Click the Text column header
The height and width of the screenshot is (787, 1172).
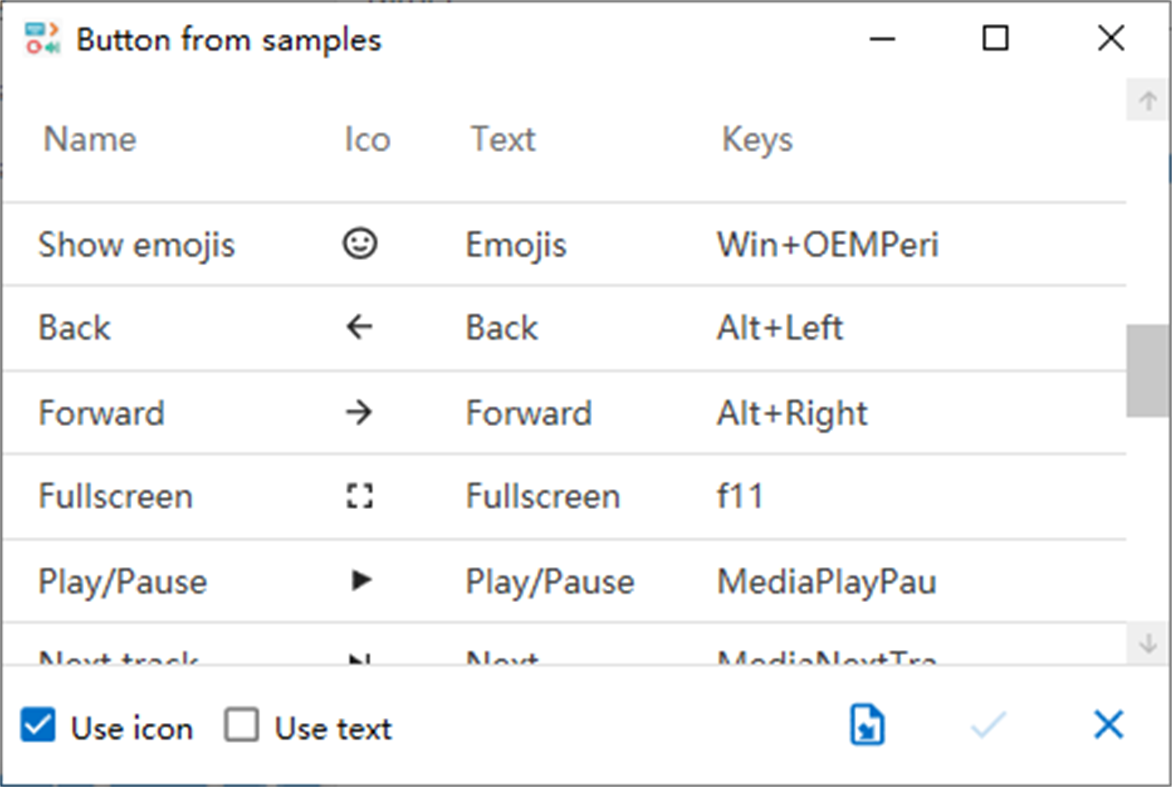pos(503,139)
